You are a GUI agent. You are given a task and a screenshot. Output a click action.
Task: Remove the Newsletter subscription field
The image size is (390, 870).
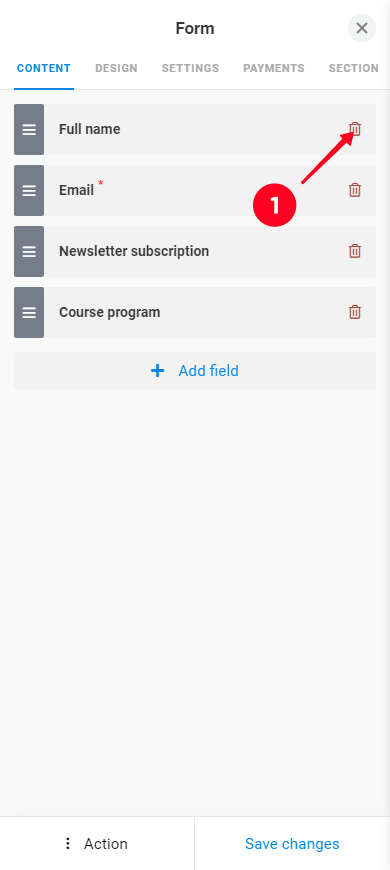355,251
